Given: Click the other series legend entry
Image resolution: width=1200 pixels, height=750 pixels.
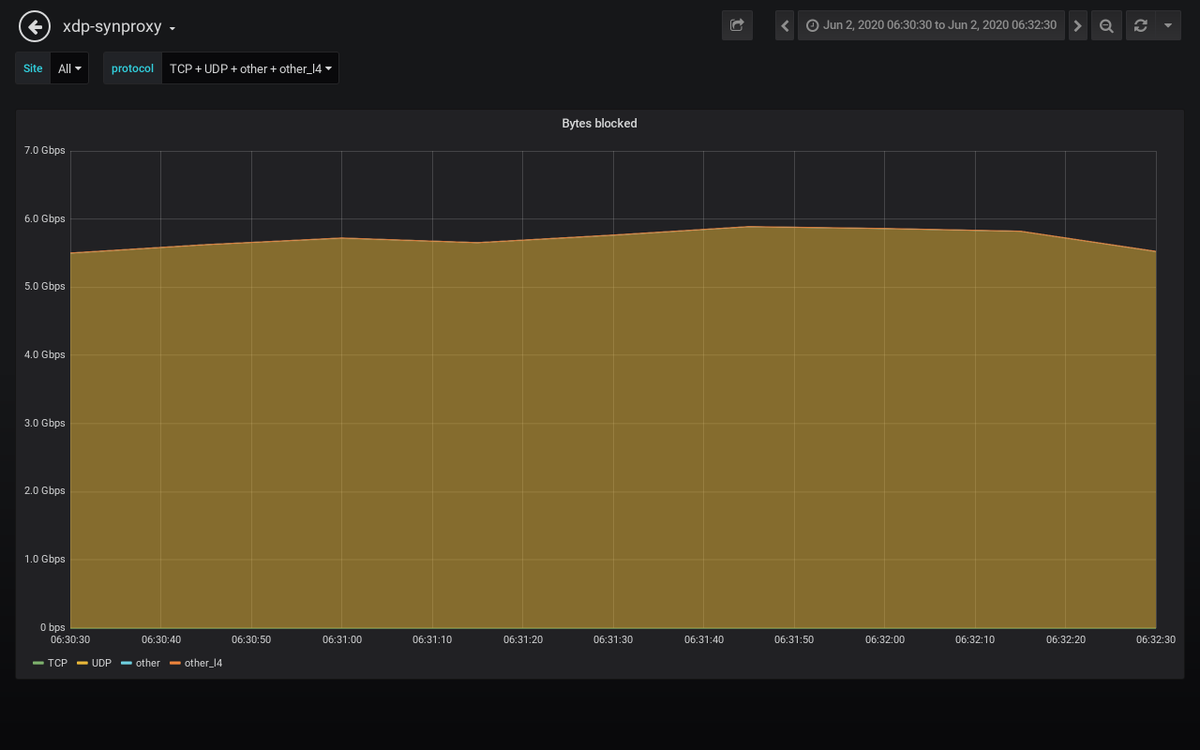Looking at the screenshot, I should (x=146, y=663).
